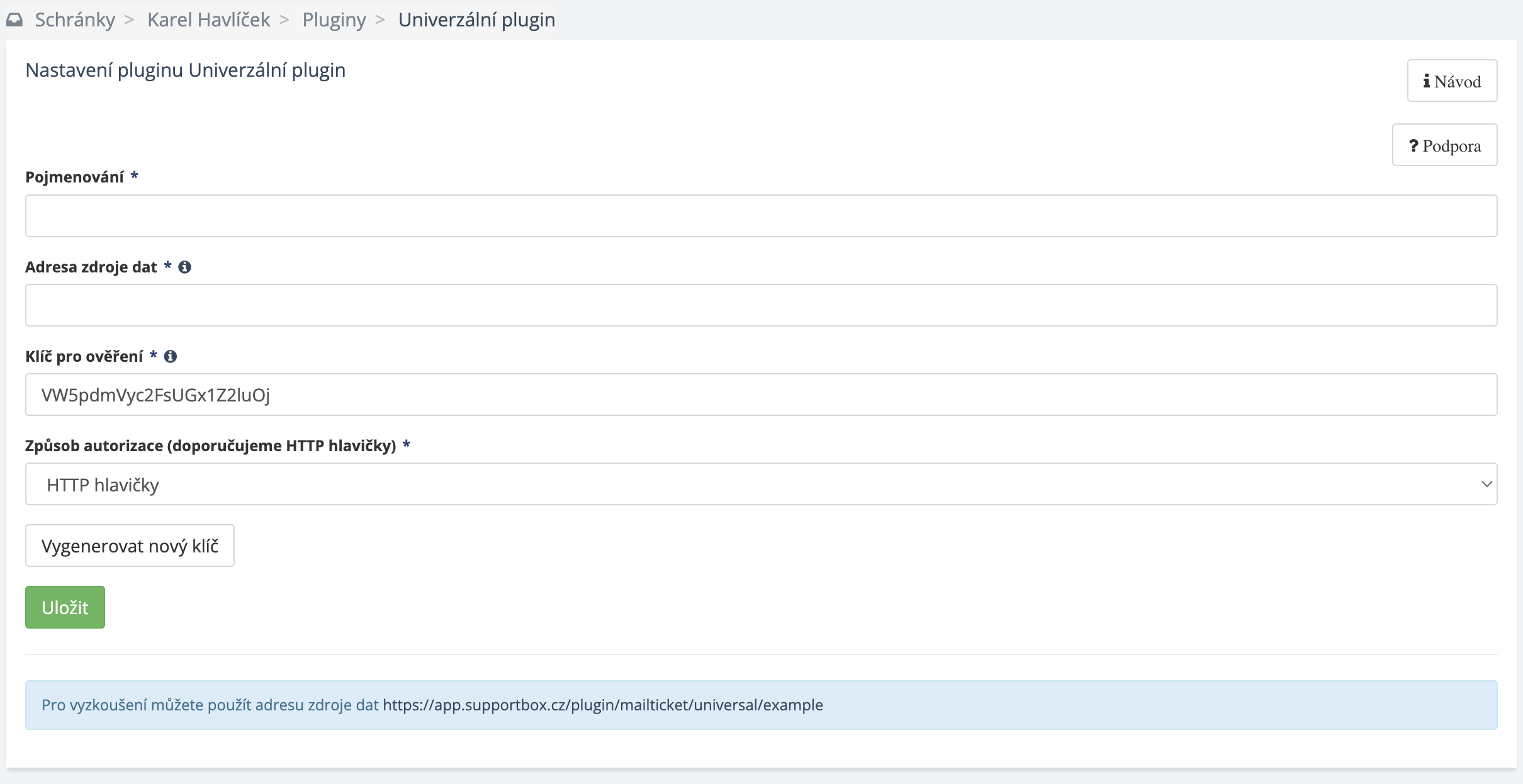This screenshot has height=784, width=1523.
Task: Go to the Schránky breadcrumb link
Action: 75,20
